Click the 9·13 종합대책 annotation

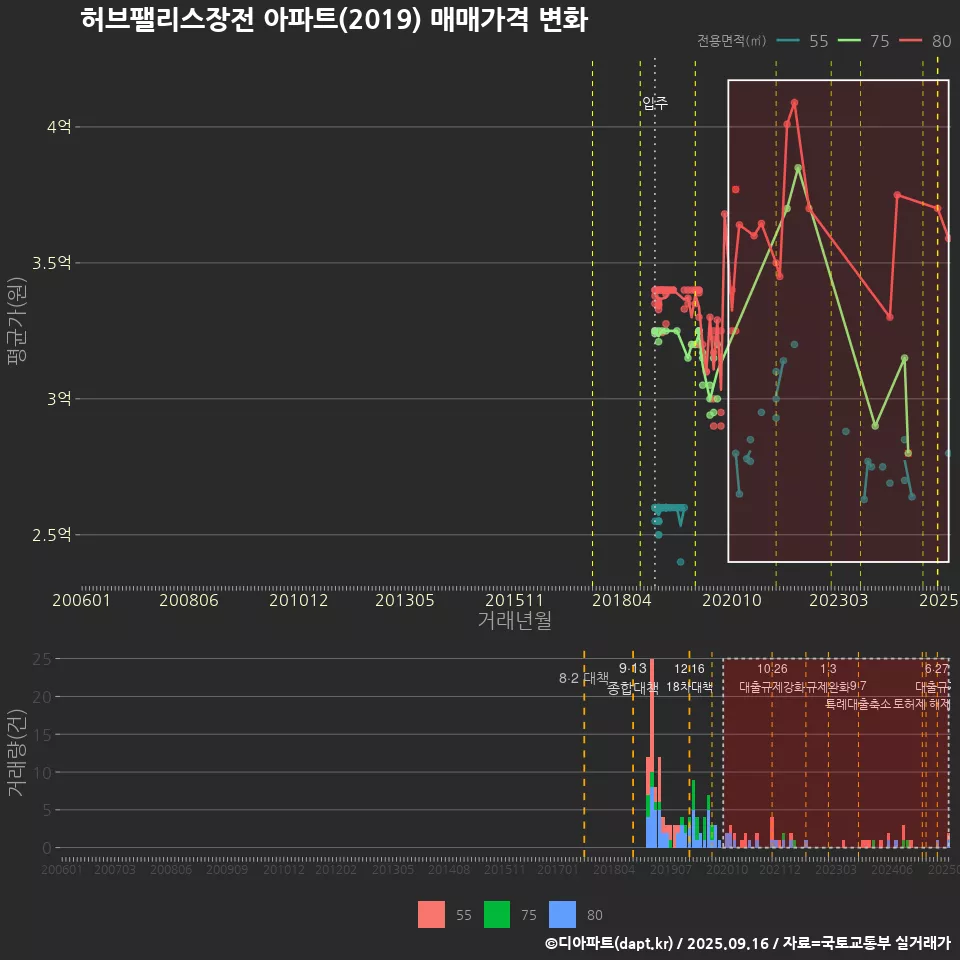coord(633,678)
